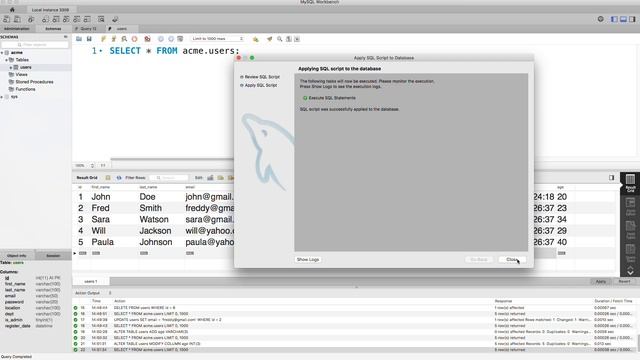Toggle invisible characters icon in editor toolbar

(x=289, y=39)
